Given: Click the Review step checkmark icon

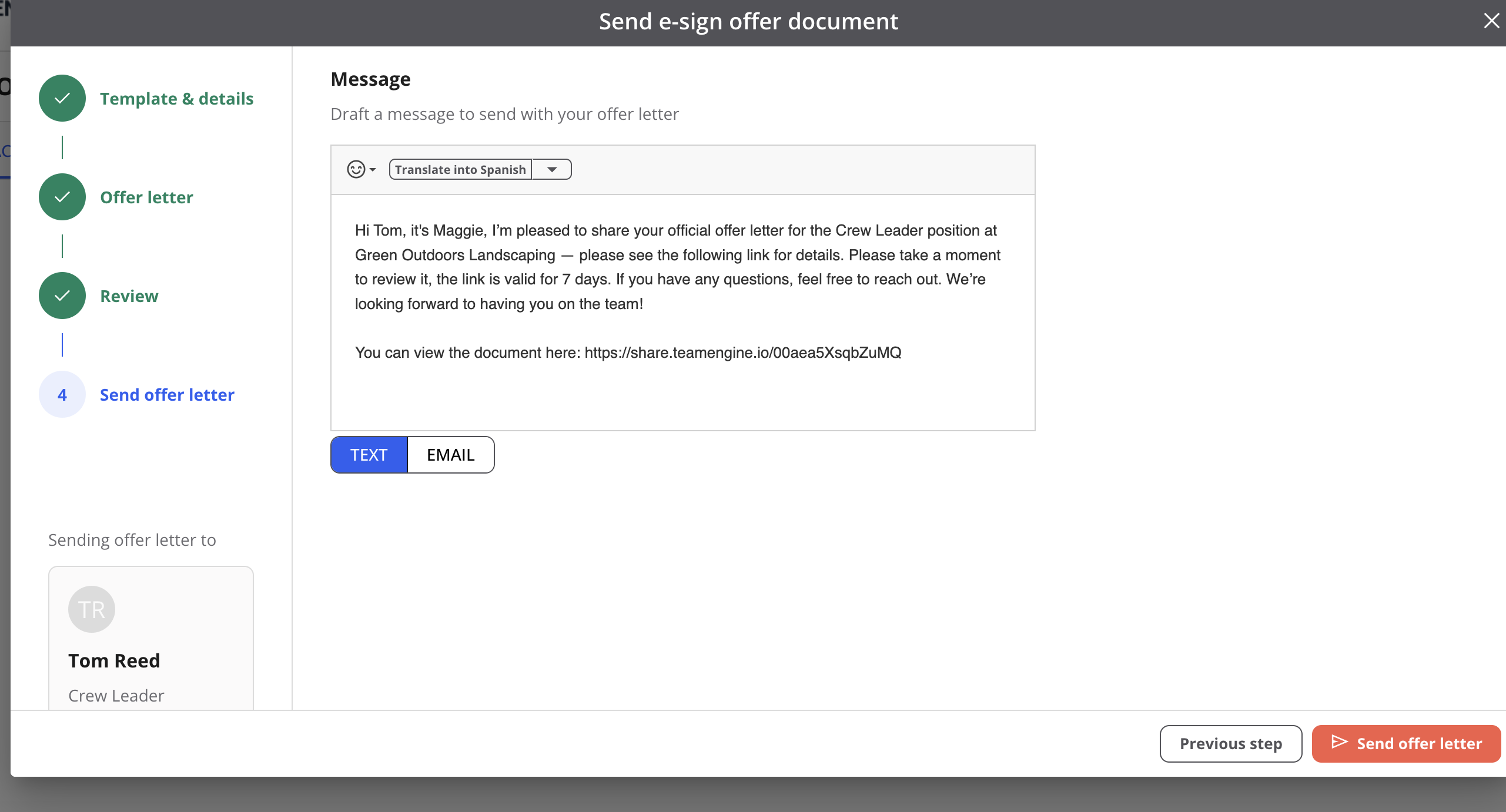Looking at the screenshot, I should (x=62, y=296).
